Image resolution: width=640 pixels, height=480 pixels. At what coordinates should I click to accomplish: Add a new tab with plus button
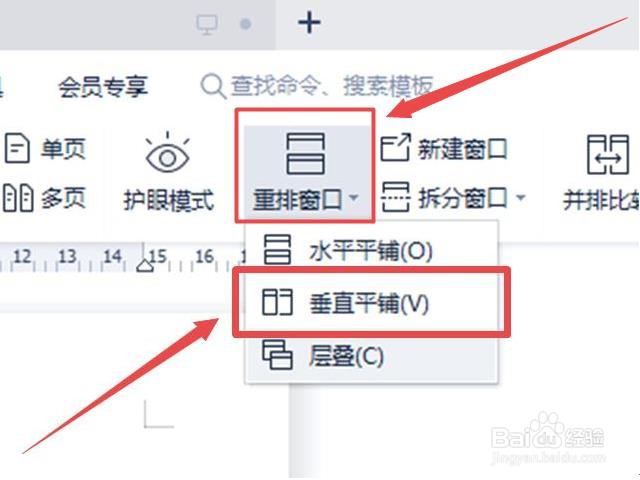click(309, 23)
